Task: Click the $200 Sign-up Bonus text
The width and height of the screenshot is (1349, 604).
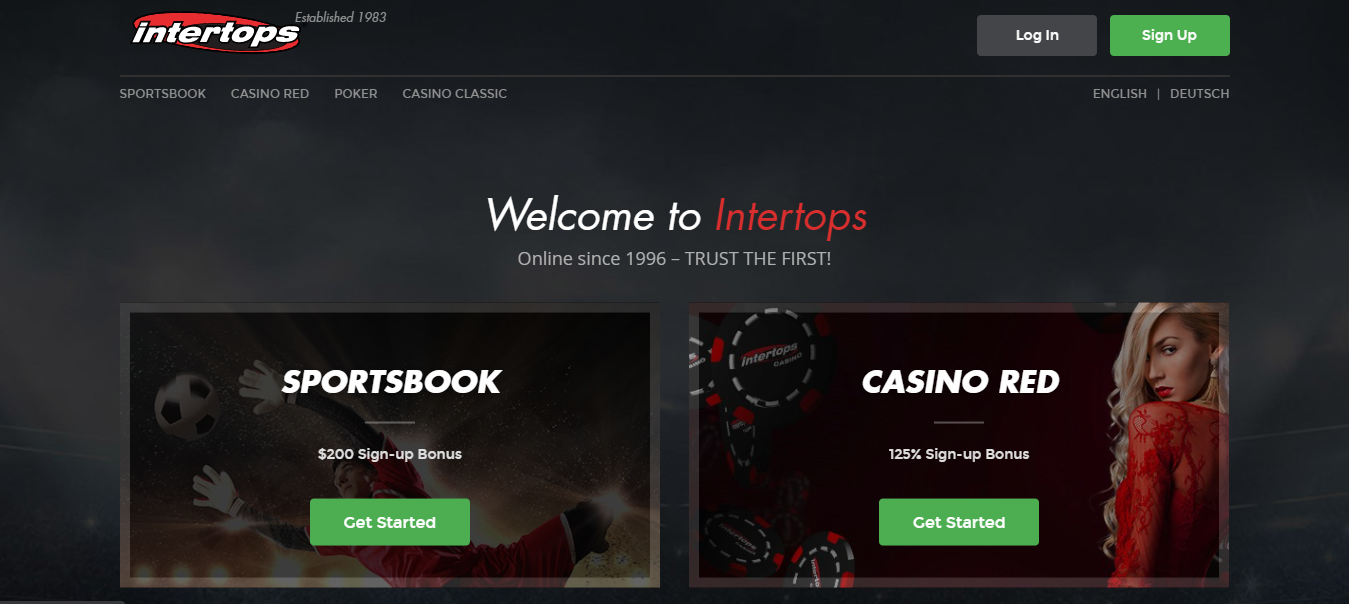Action: pos(390,454)
